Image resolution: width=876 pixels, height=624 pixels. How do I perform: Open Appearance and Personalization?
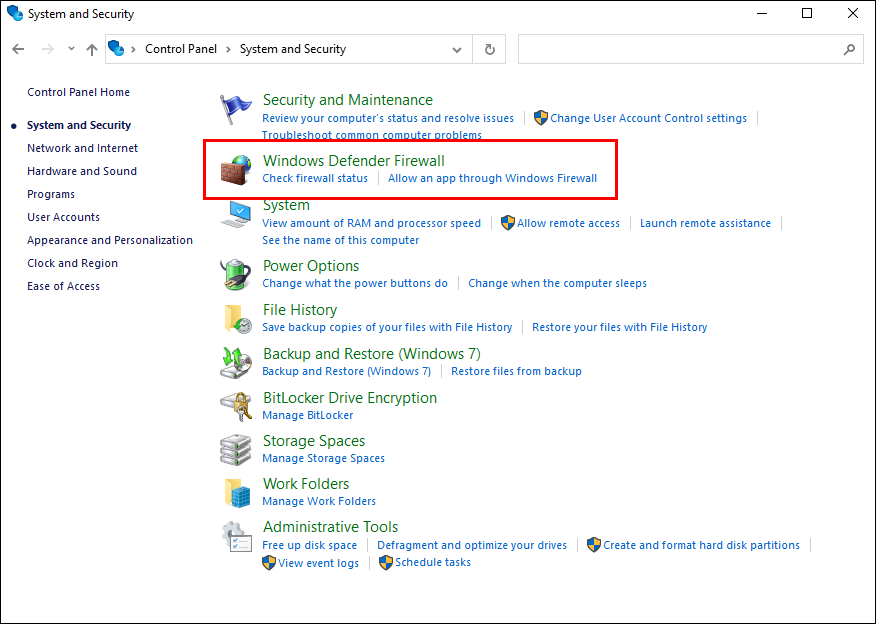110,240
